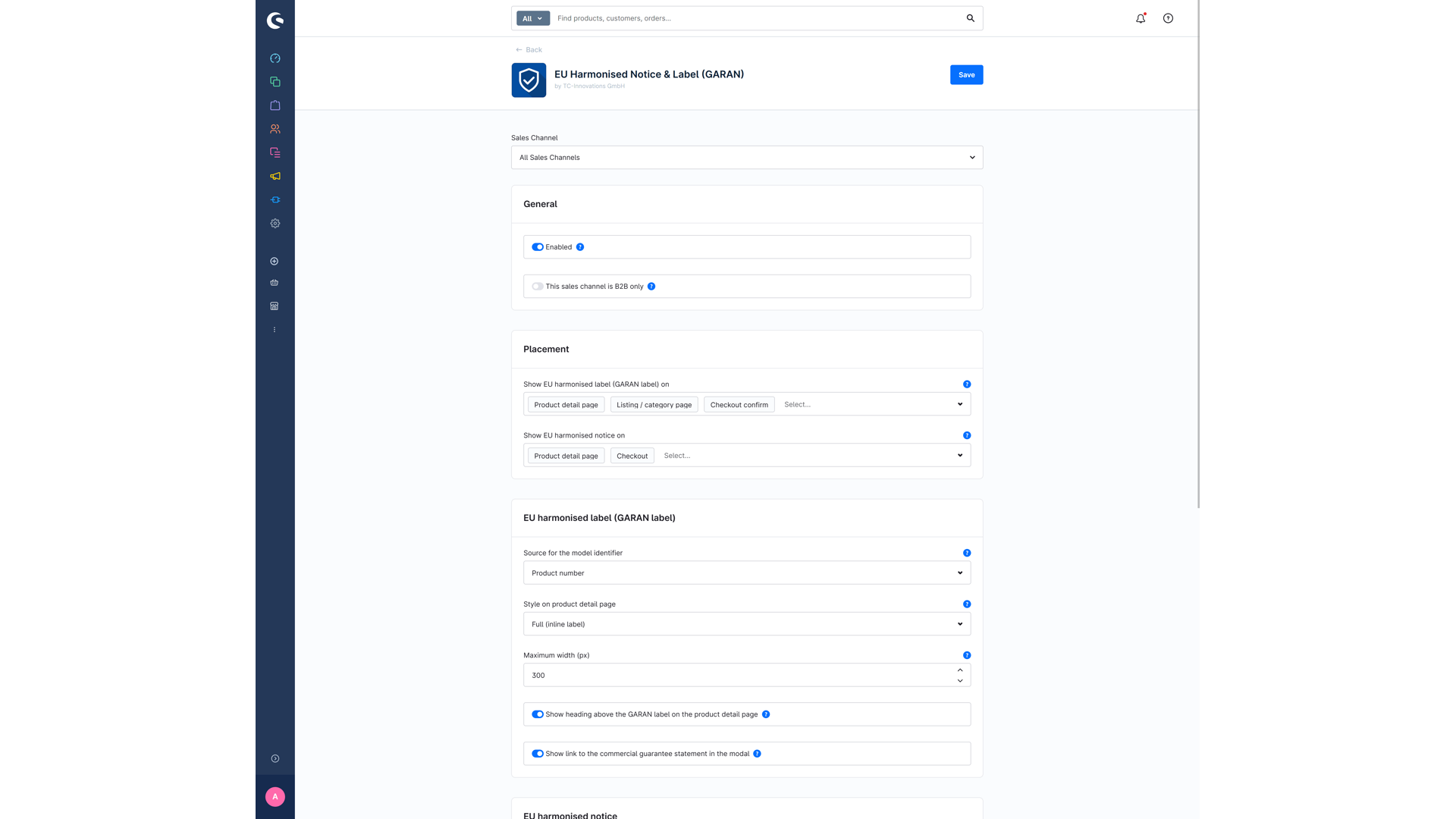Show help for Maximum width field

[x=967, y=655]
